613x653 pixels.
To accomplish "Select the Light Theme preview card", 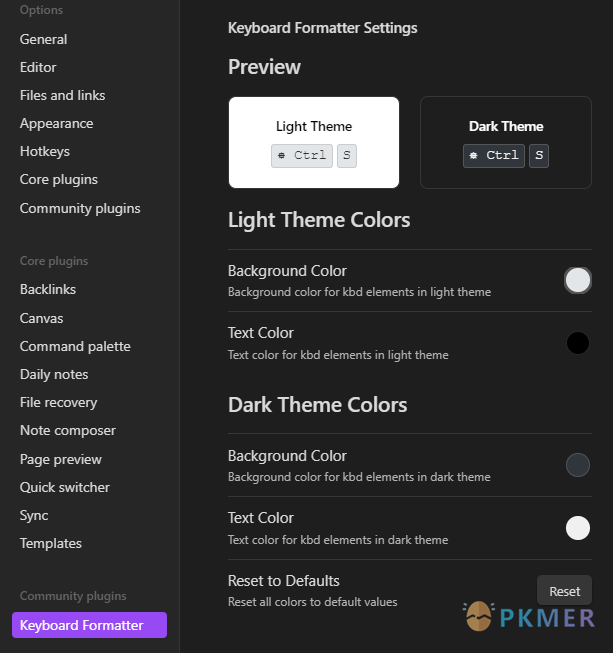I will [x=314, y=142].
